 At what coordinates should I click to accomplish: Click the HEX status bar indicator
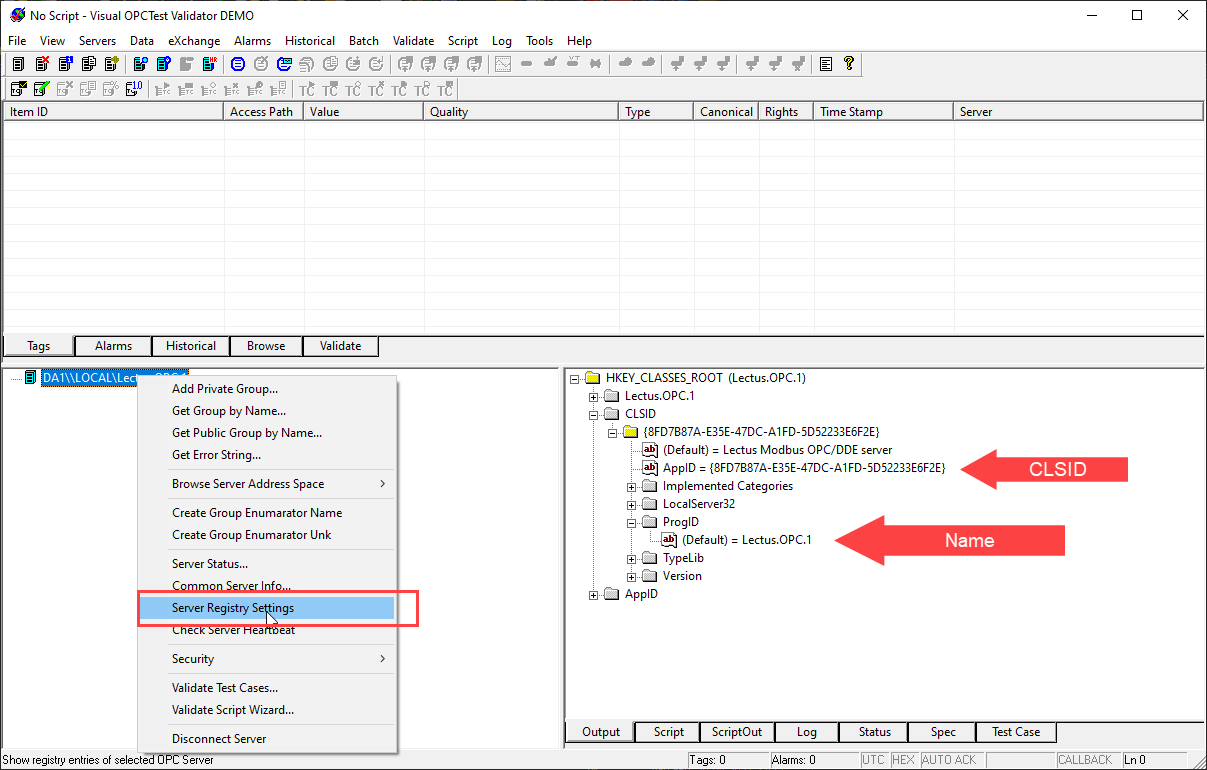tap(903, 760)
